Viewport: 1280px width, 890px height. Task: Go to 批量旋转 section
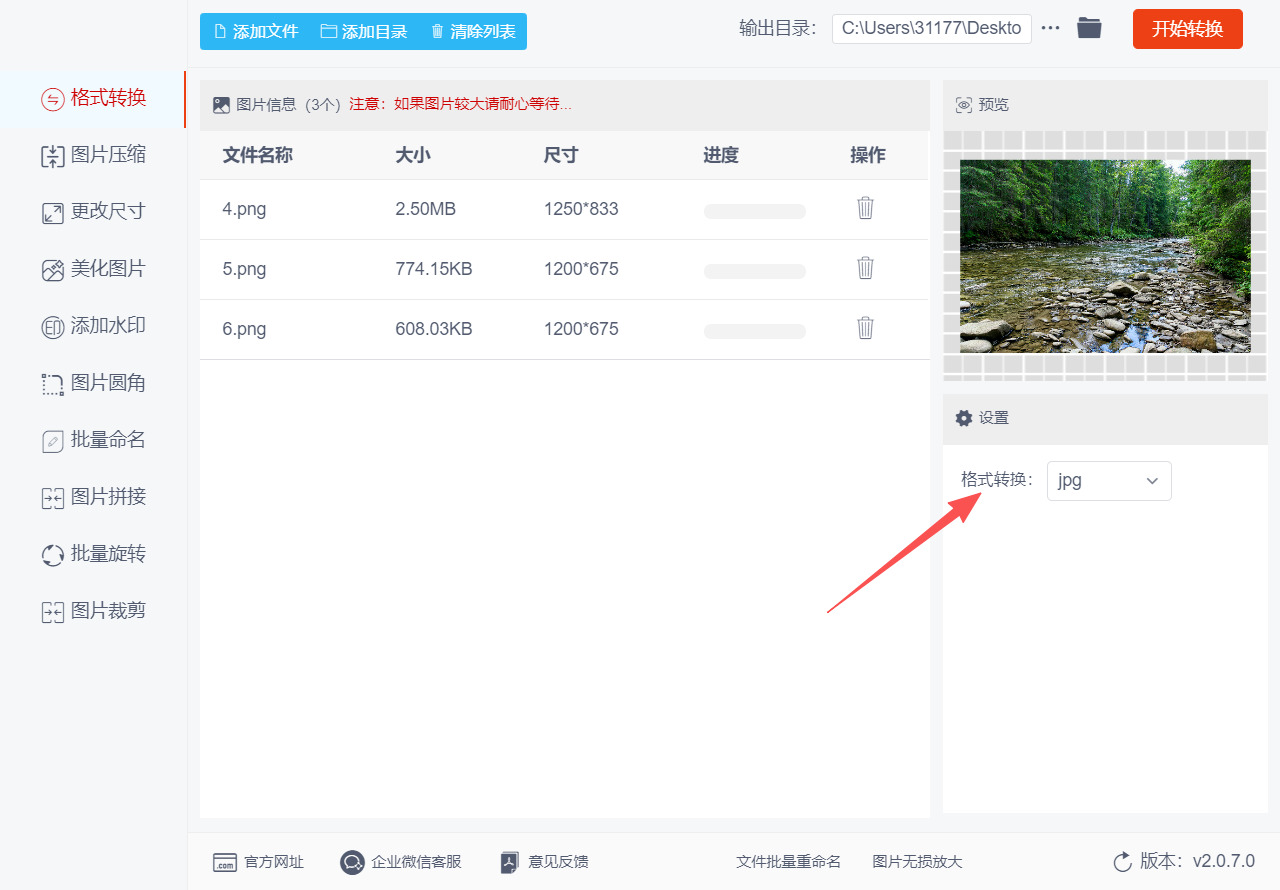pyautogui.click(x=93, y=554)
